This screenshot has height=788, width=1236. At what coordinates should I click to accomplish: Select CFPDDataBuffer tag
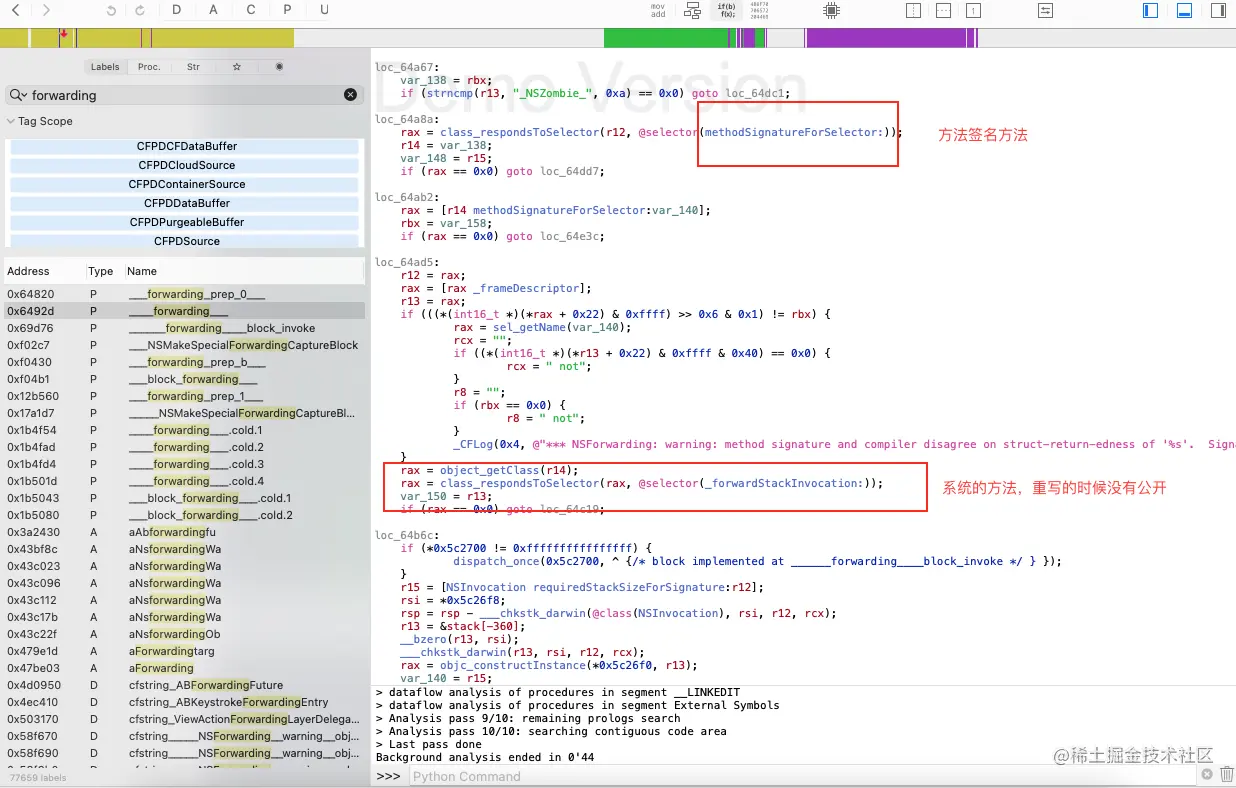click(x=185, y=203)
